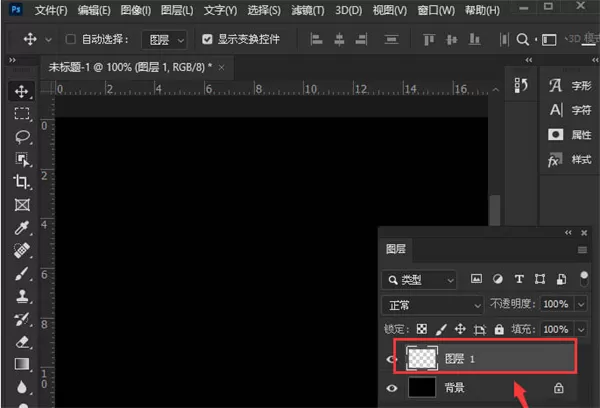Open the 图像(I) menu
The image size is (600, 408).
(135, 10)
